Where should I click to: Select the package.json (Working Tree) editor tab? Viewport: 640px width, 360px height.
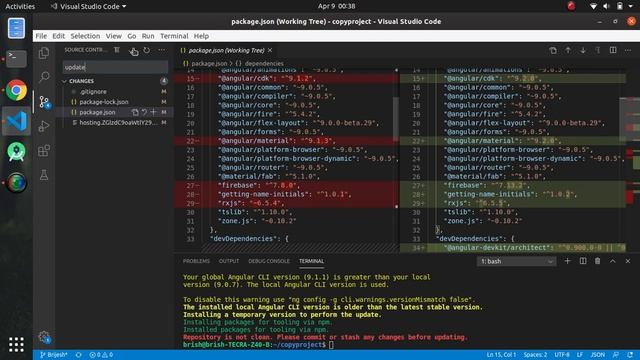tap(227, 51)
